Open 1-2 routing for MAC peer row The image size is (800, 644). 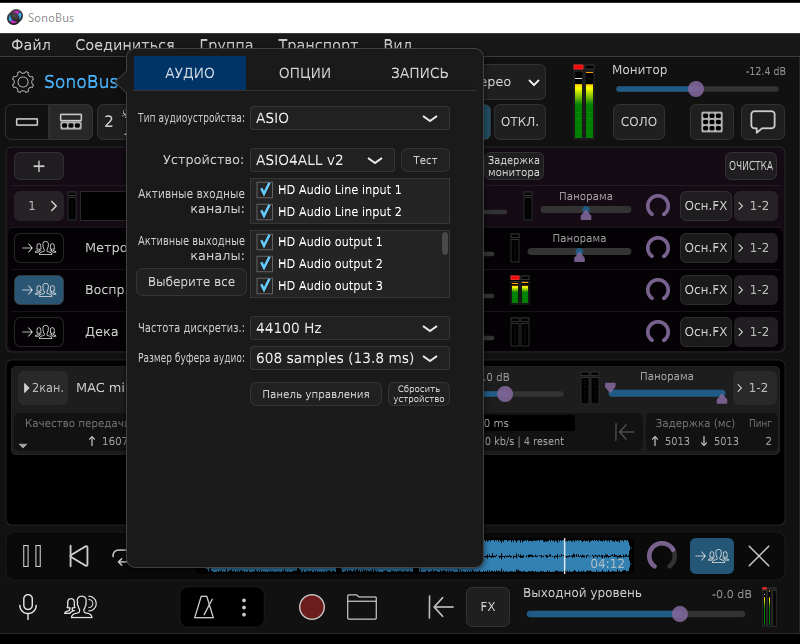pyautogui.click(x=755, y=388)
